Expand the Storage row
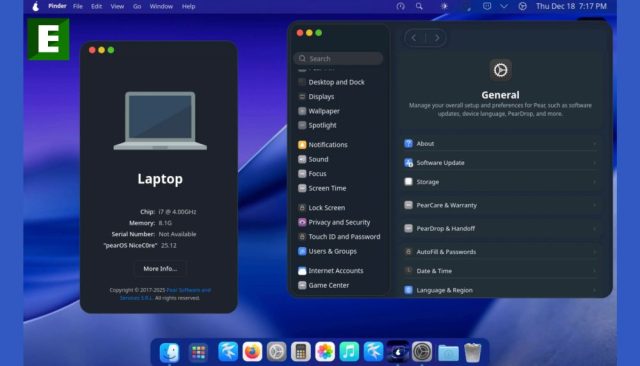640x366 pixels. pos(500,182)
